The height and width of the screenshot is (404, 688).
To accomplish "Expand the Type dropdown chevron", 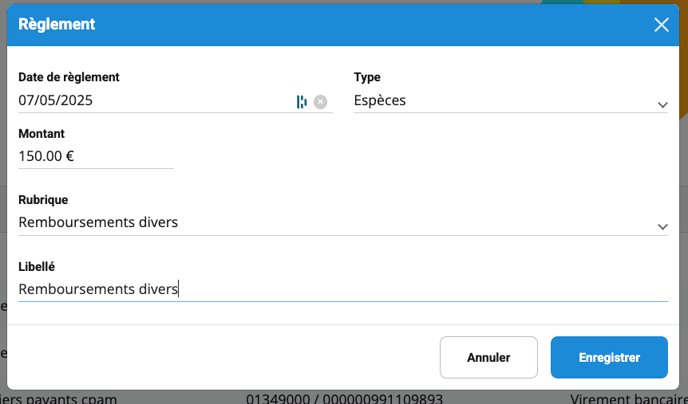I will pyautogui.click(x=662, y=105).
